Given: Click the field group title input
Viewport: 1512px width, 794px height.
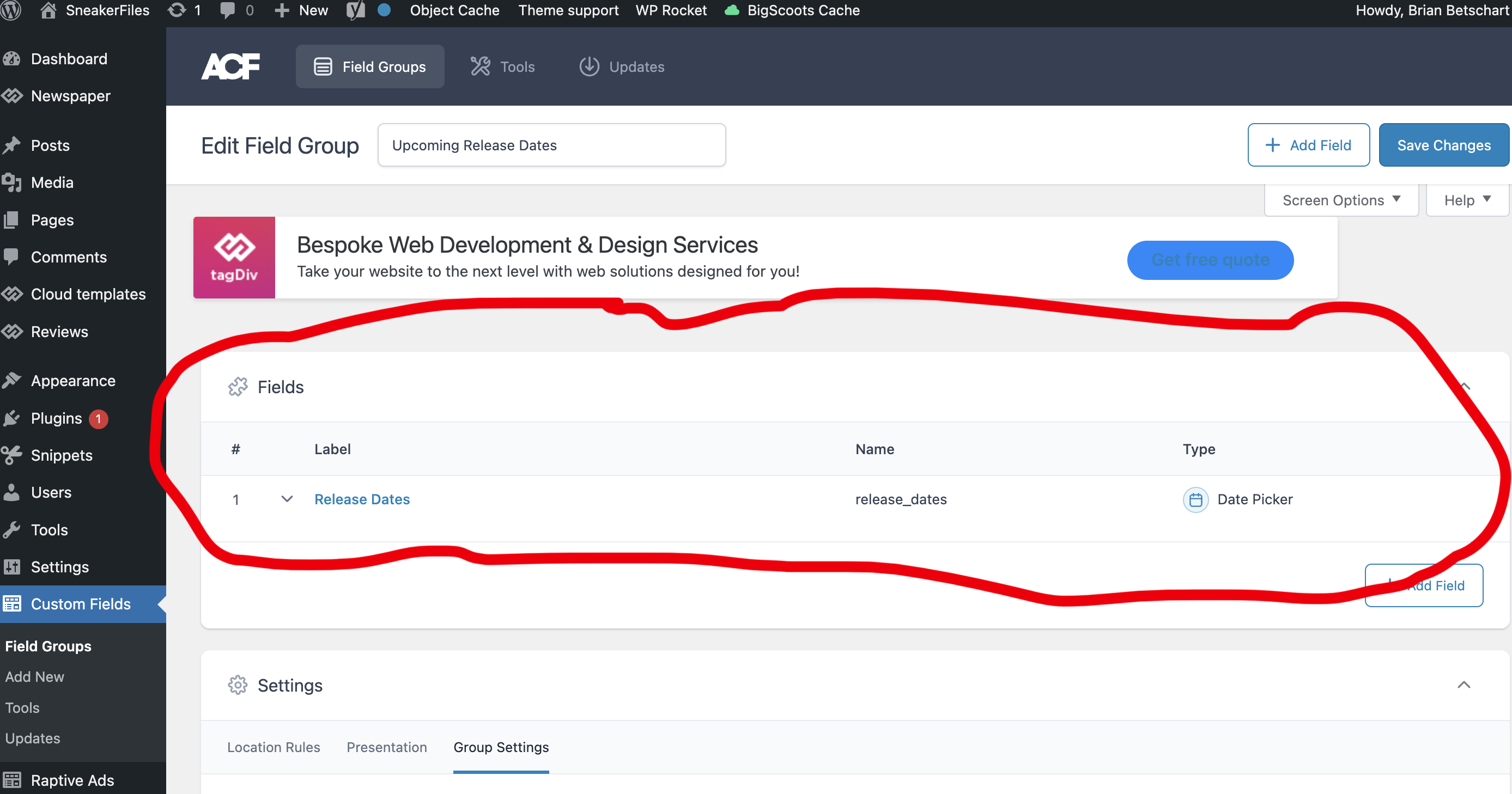Looking at the screenshot, I should coord(552,145).
